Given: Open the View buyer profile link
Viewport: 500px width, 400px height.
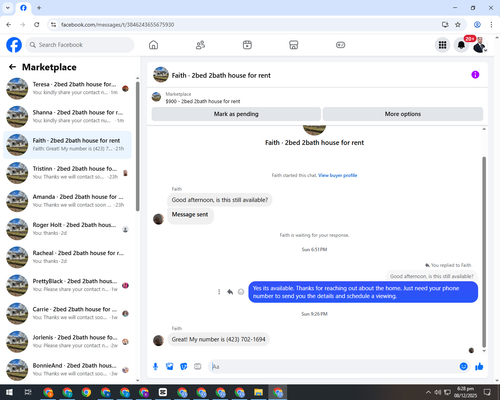Looking at the screenshot, I should 337,175.
